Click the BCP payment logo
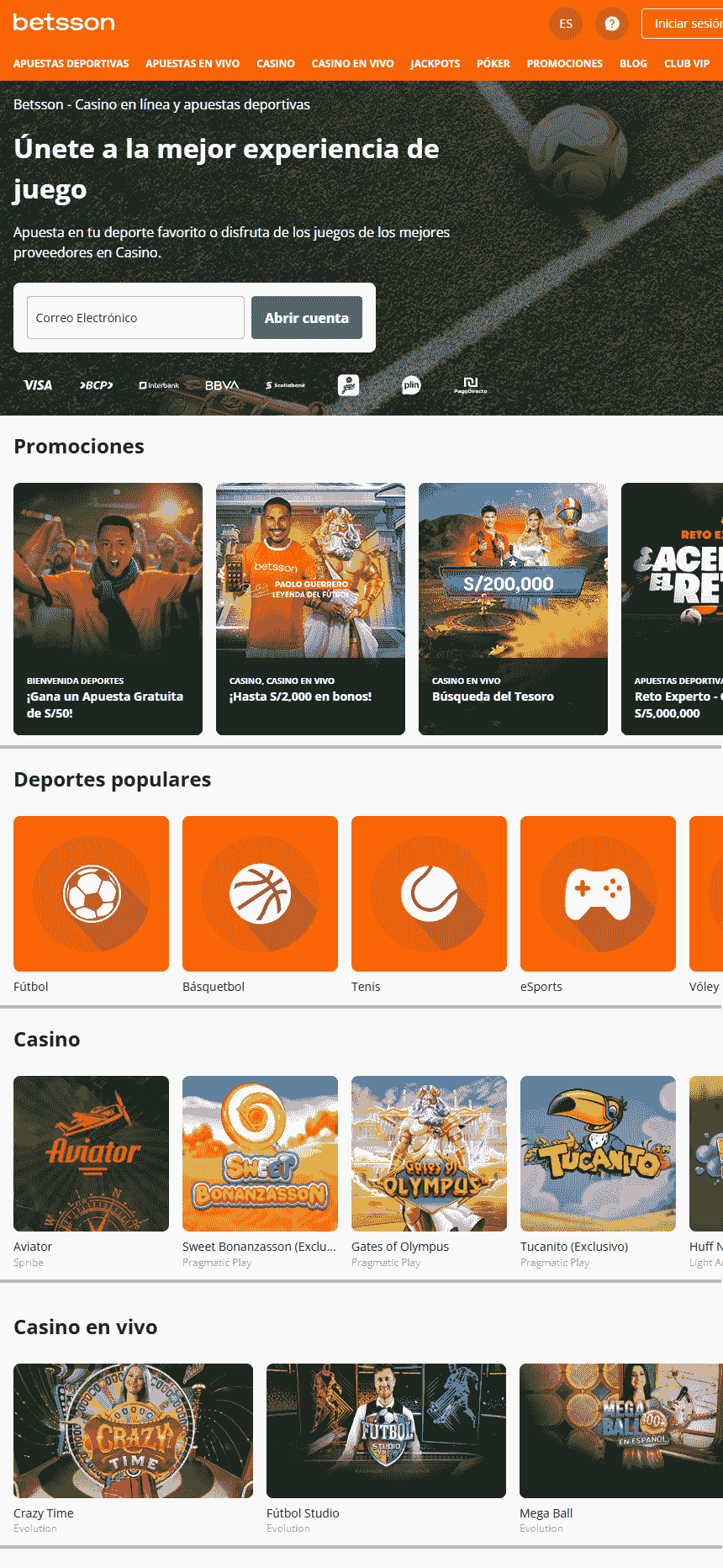 coord(97,385)
